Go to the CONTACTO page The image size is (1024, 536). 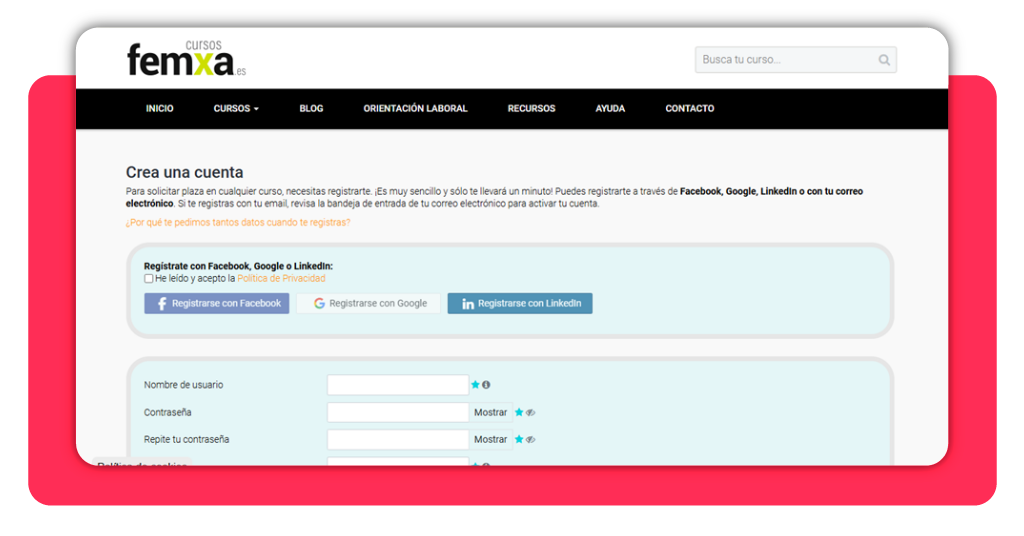690,108
